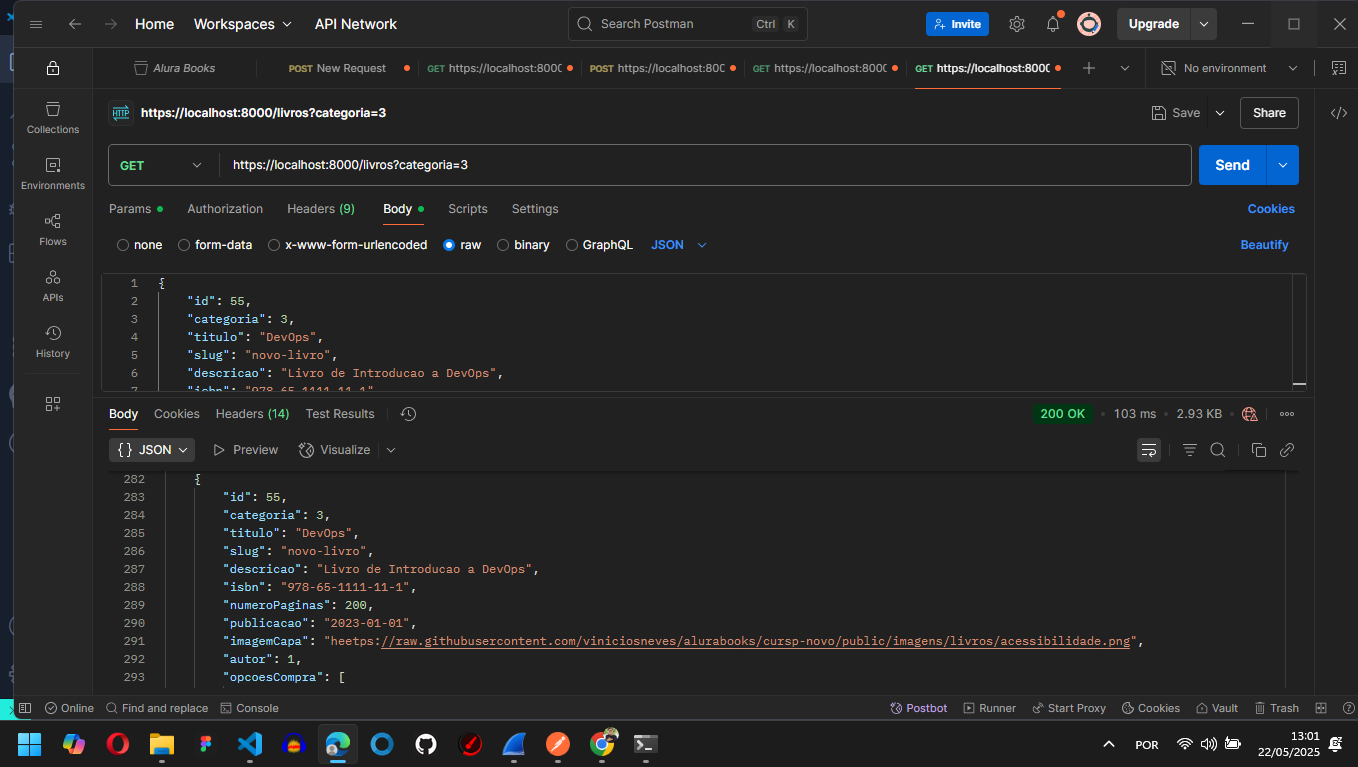Viewport: 1358px width, 767px height.
Task: Toggle the sidebar layout icon in status bar
Action: [25, 708]
